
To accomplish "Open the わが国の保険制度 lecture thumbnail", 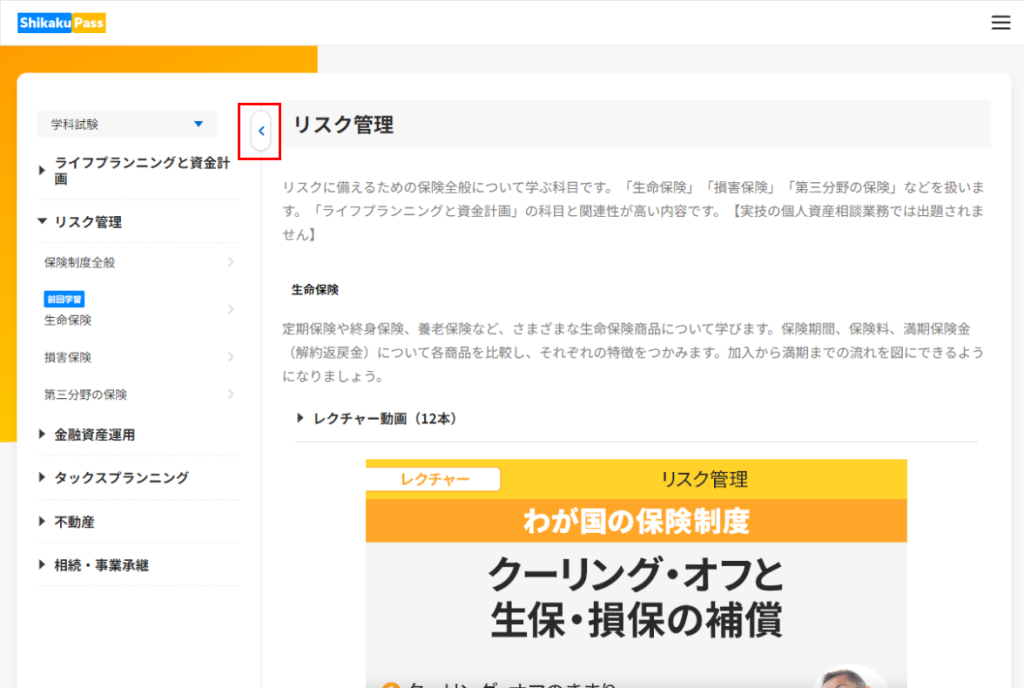I will pyautogui.click(x=636, y=574).
